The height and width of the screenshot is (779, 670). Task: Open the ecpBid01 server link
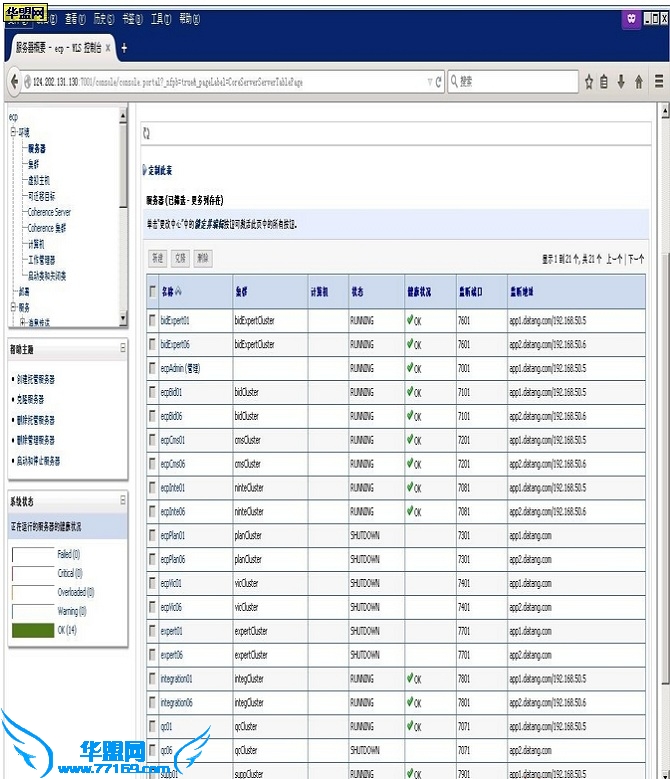coord(172,392)
